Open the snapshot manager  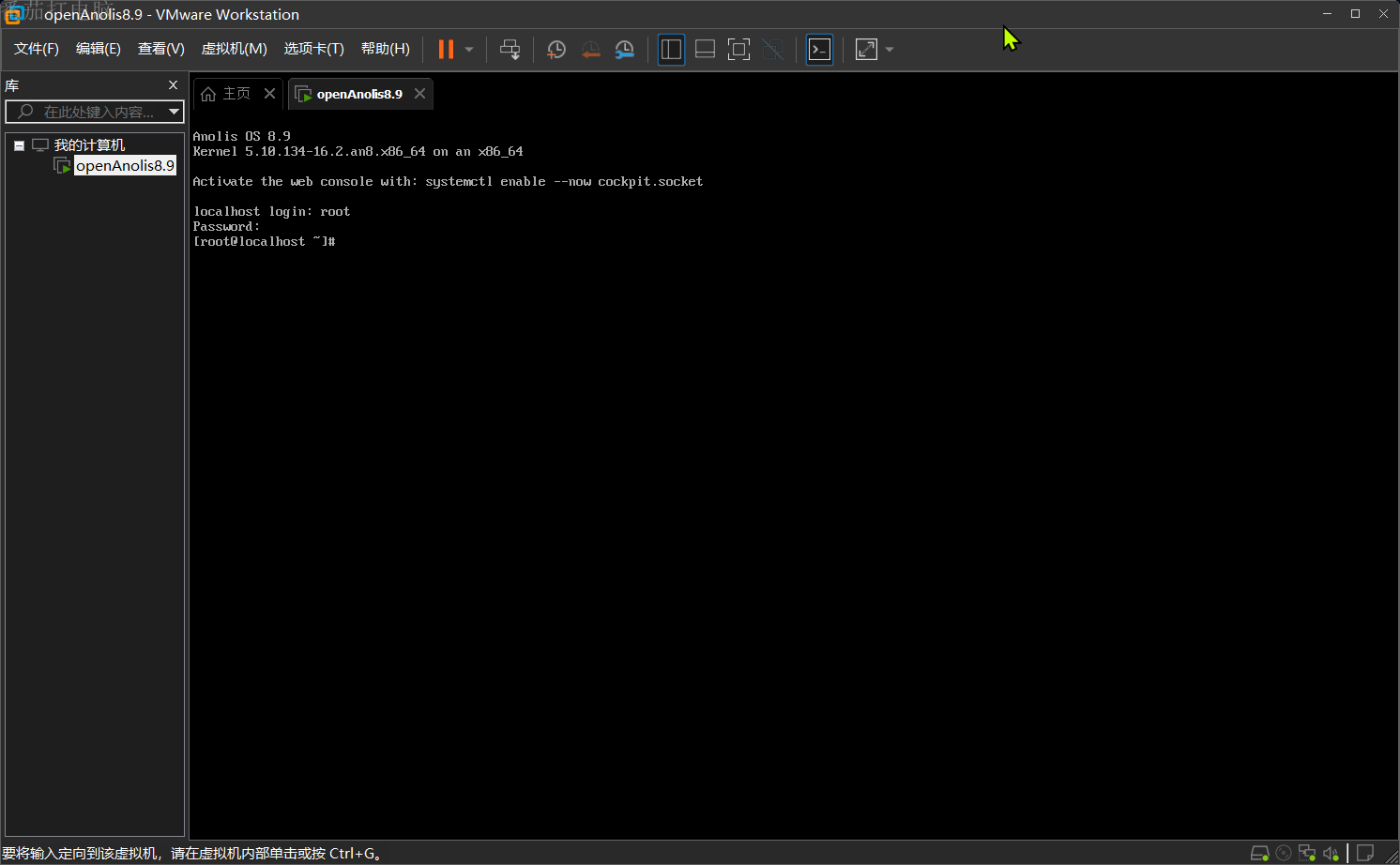tap(624, 50)
